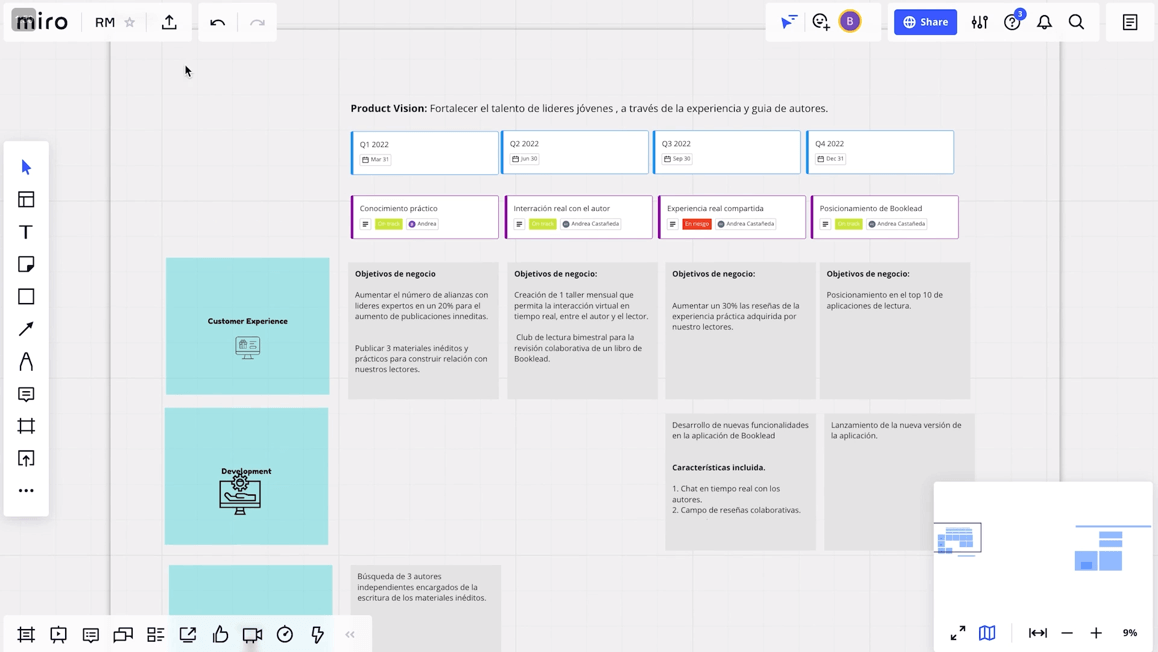
Task: Click the Share button
Action: coord(925,21)
